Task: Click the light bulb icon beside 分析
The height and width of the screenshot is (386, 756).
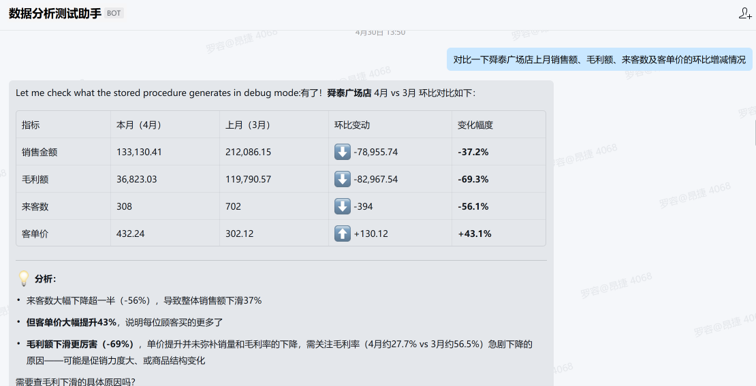Action: coord(24,279)
